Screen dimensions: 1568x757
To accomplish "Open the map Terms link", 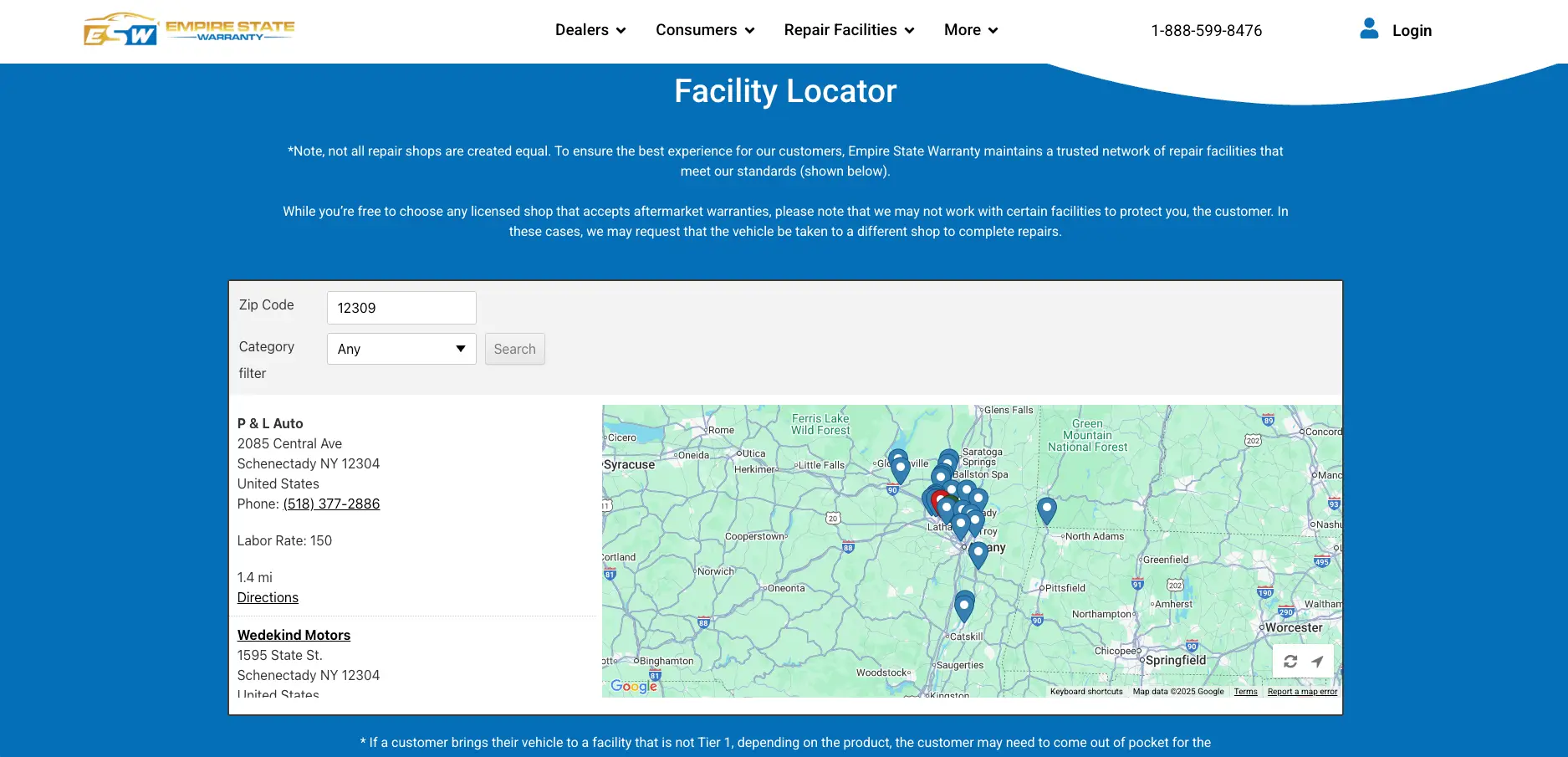I will click(x=1245, y=692).
